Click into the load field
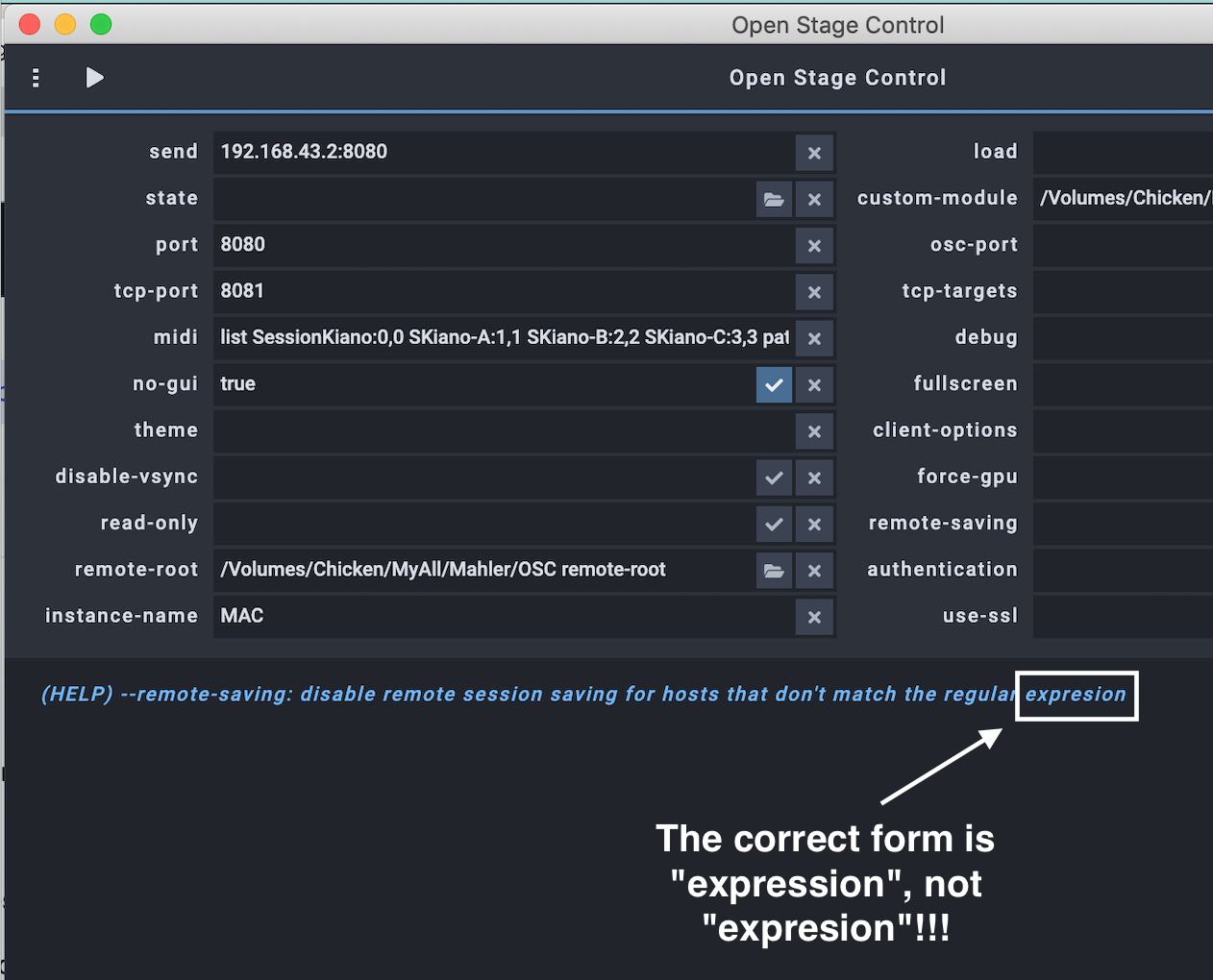Screen dimensions: 1213x980 [1123, 152]
